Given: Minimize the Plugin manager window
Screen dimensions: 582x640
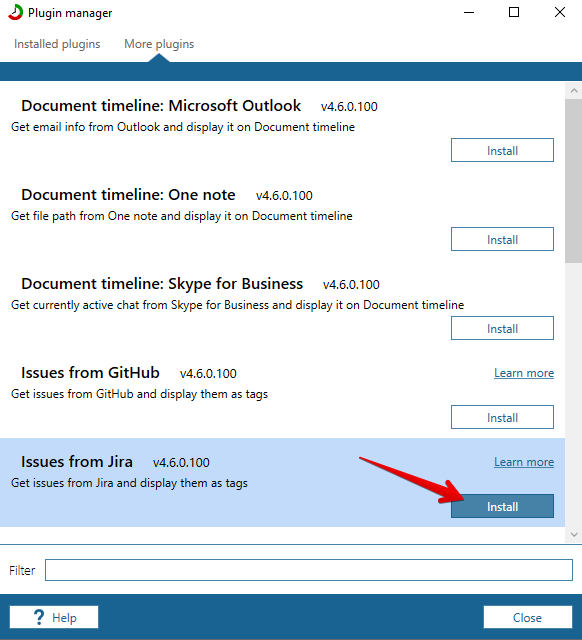Looking at the screenshot, I should coord(469,12).
